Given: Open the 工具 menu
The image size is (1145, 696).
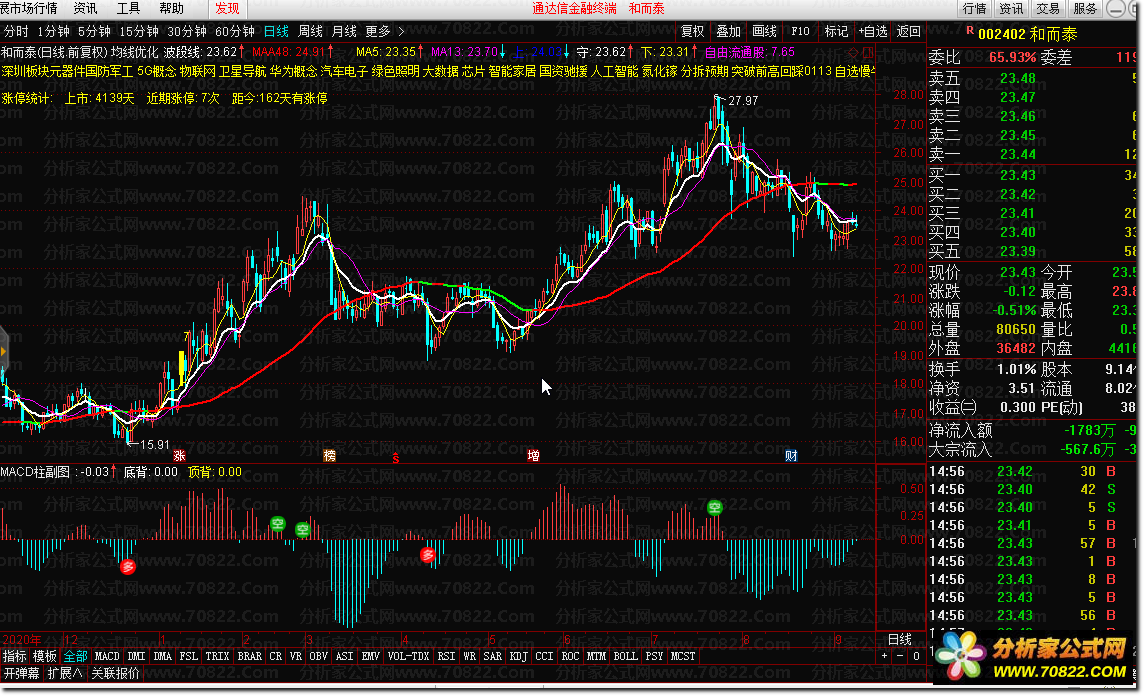Looking at the screenshot, I should (129, 8).
